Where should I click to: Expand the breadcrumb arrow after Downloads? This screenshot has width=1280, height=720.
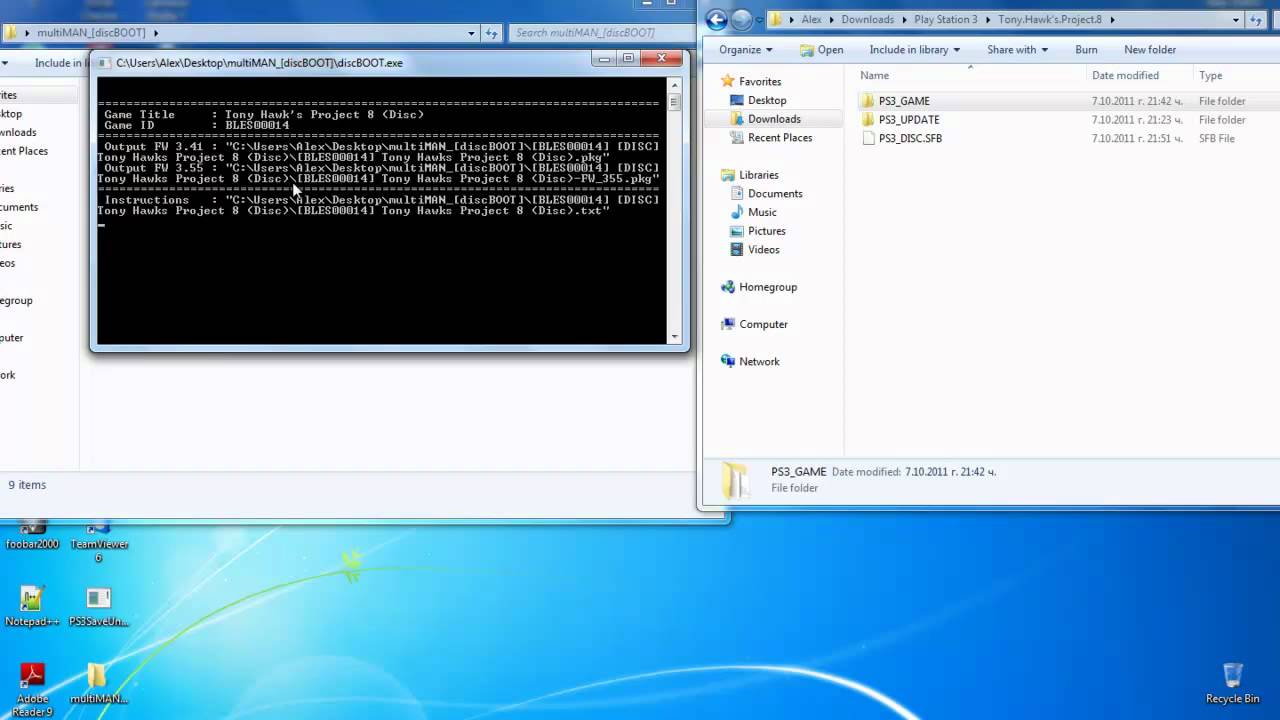click(904, 20)
